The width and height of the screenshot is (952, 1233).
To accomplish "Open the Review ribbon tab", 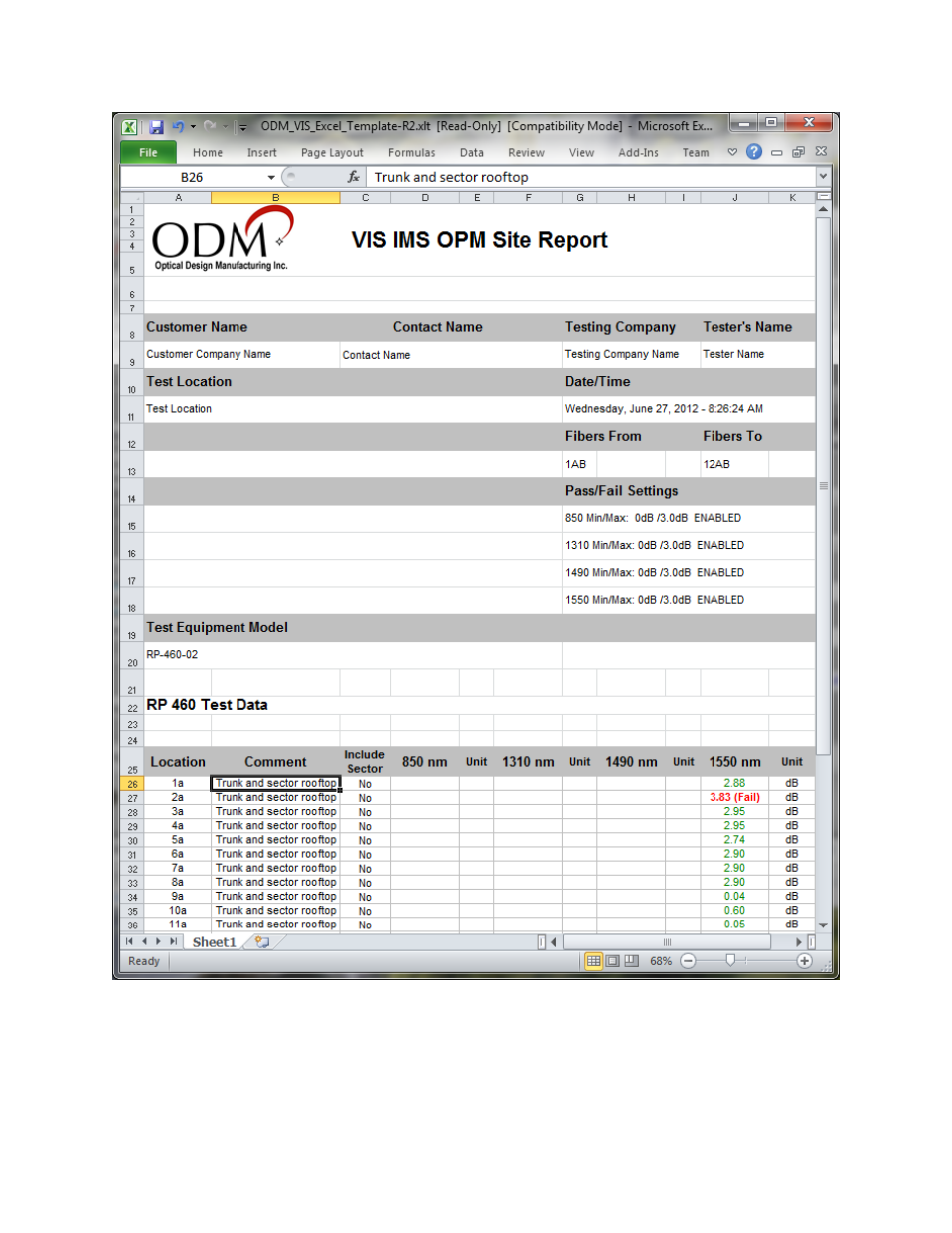I will [x=526, y=153].
